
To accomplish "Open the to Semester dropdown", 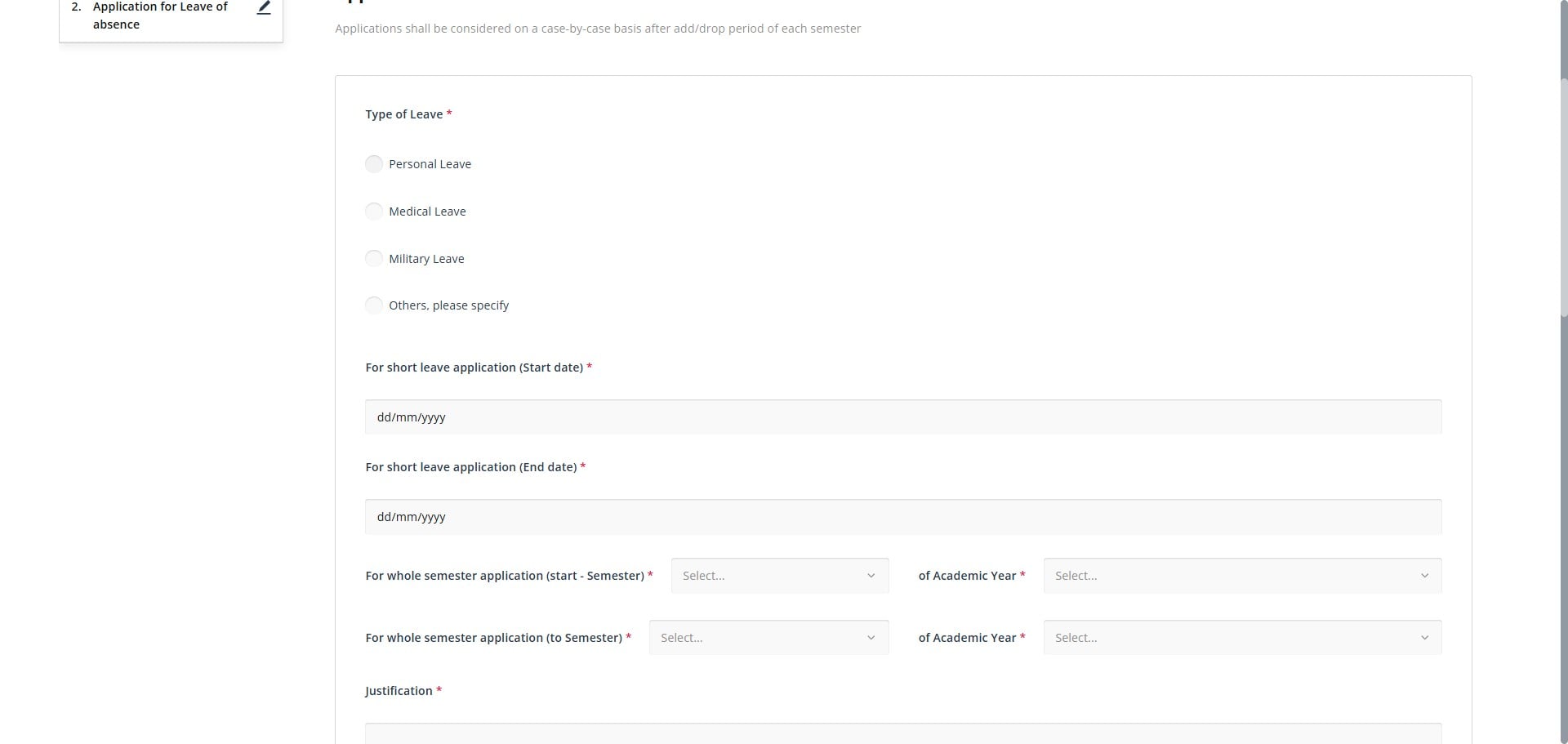I will [768, 638].
